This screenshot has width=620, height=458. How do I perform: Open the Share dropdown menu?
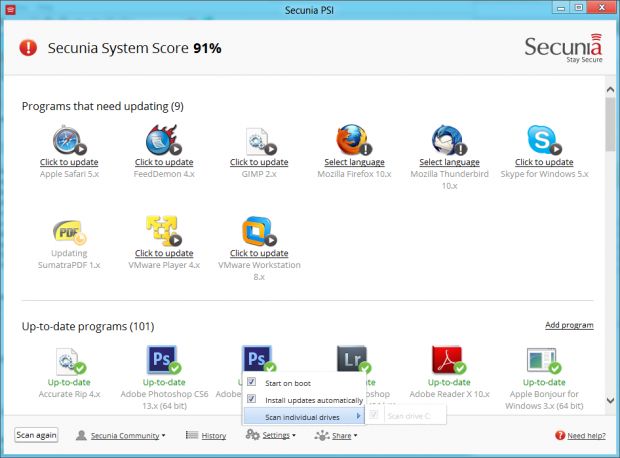click(x=345, y=435)
